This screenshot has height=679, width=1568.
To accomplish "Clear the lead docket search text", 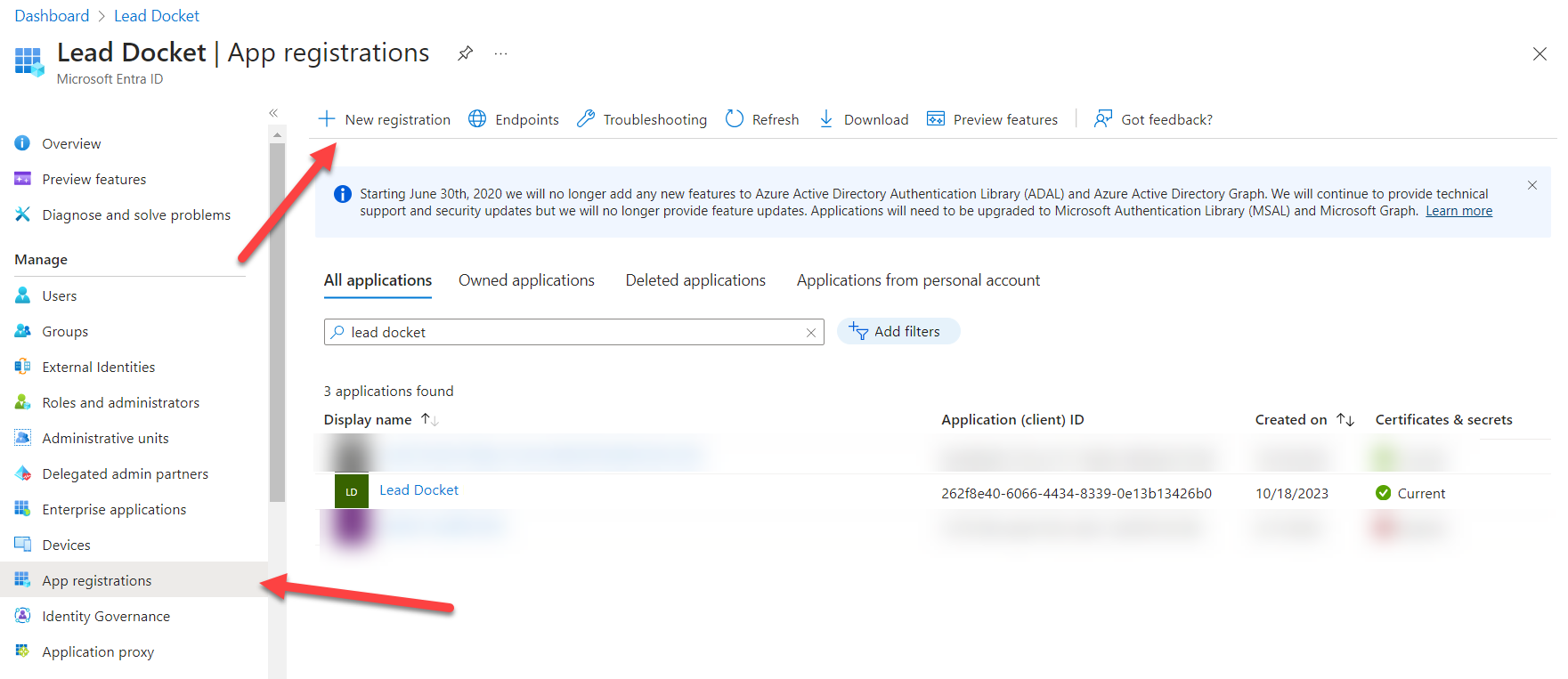I will point(810,333).
